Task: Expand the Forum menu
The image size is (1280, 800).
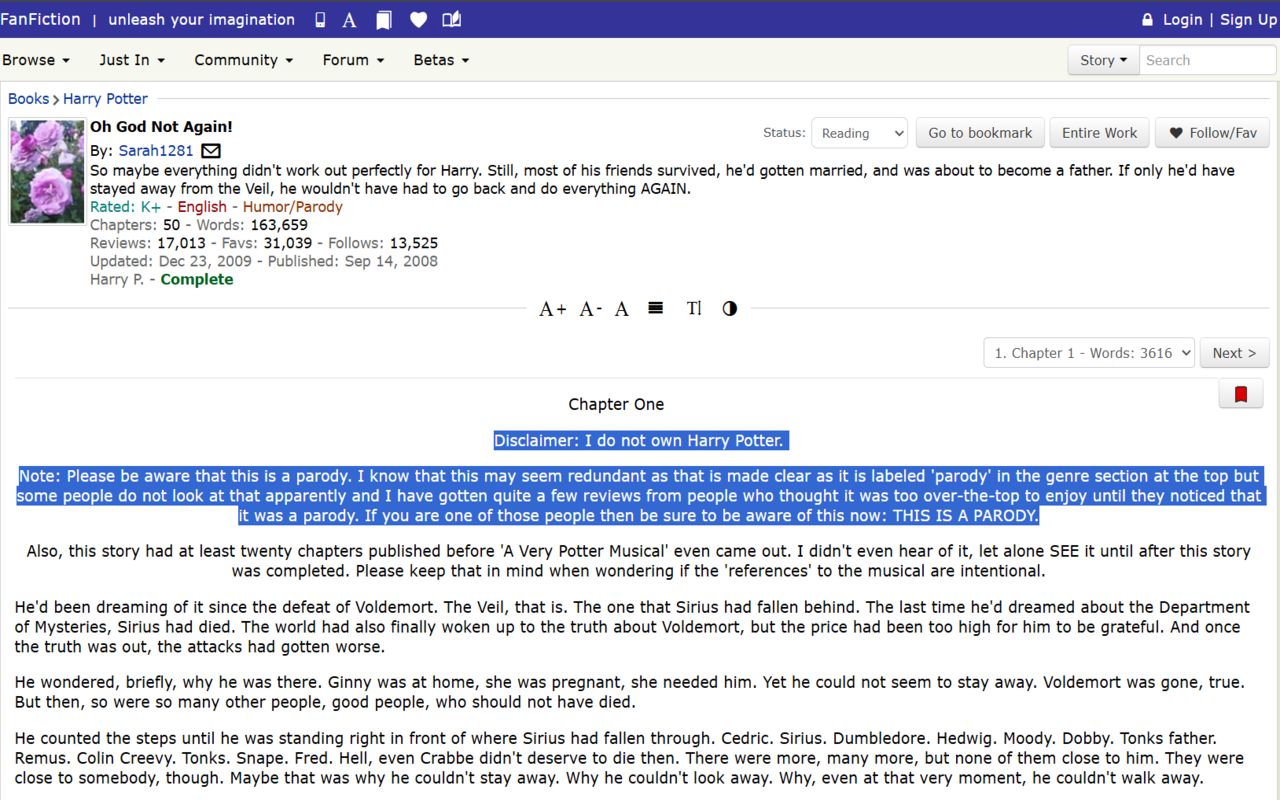Action: [x=353, y=60]
